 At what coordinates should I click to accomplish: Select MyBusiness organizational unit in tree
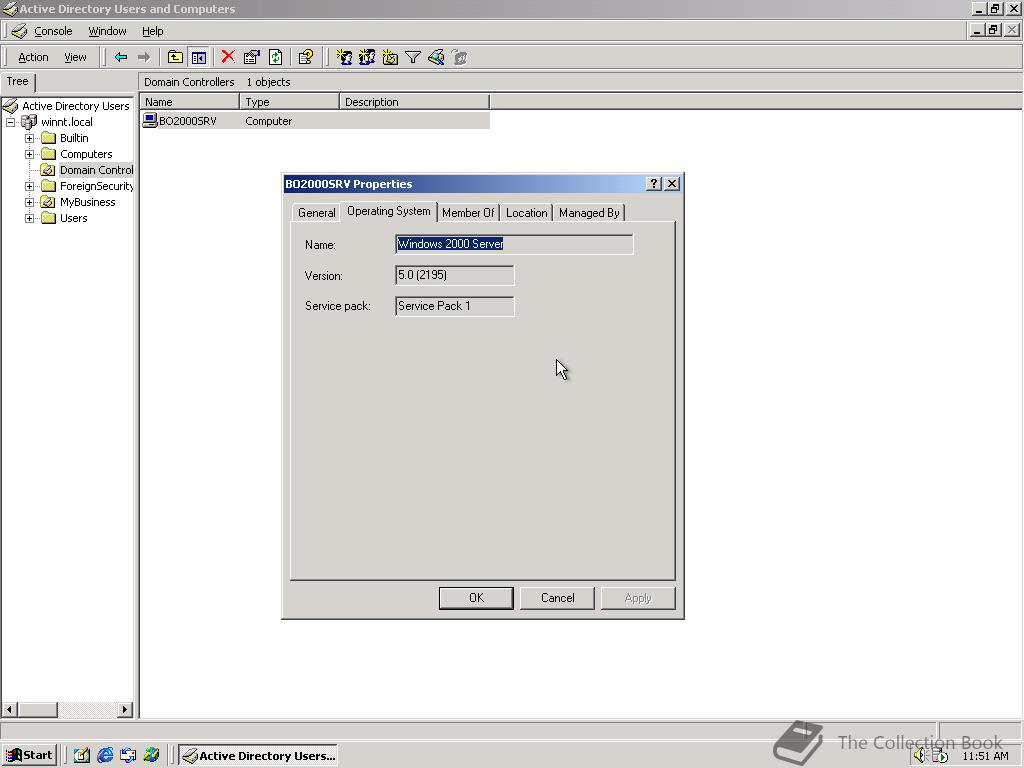pos(88,202)
